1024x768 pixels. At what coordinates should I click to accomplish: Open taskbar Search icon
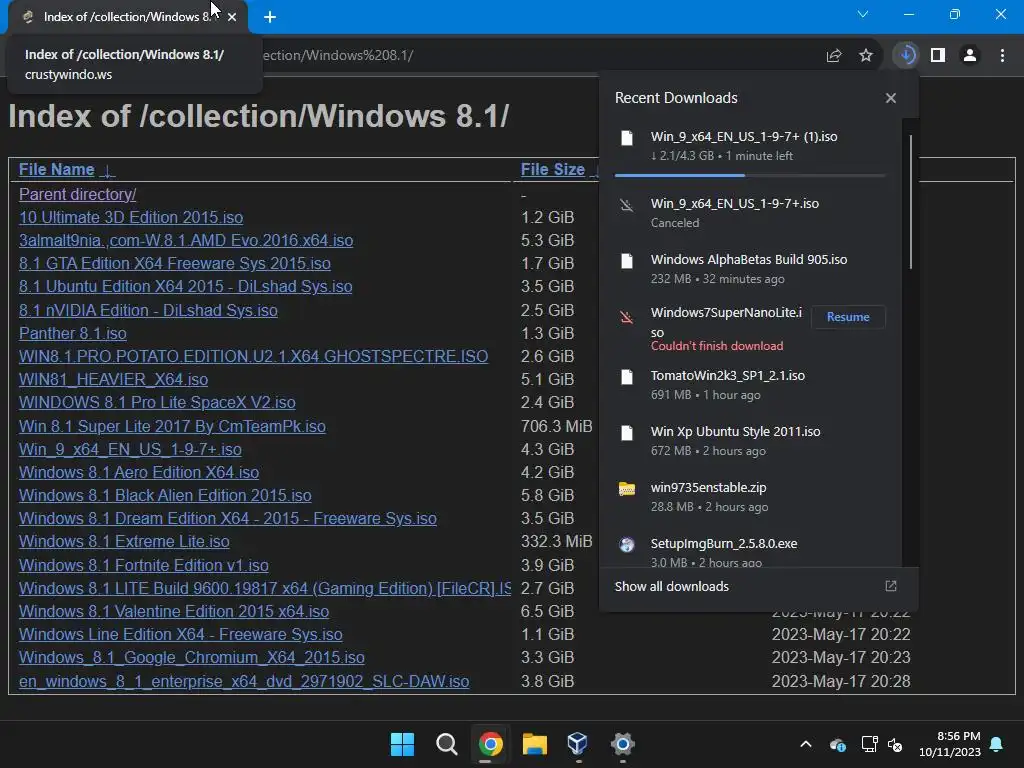(447, 744)
